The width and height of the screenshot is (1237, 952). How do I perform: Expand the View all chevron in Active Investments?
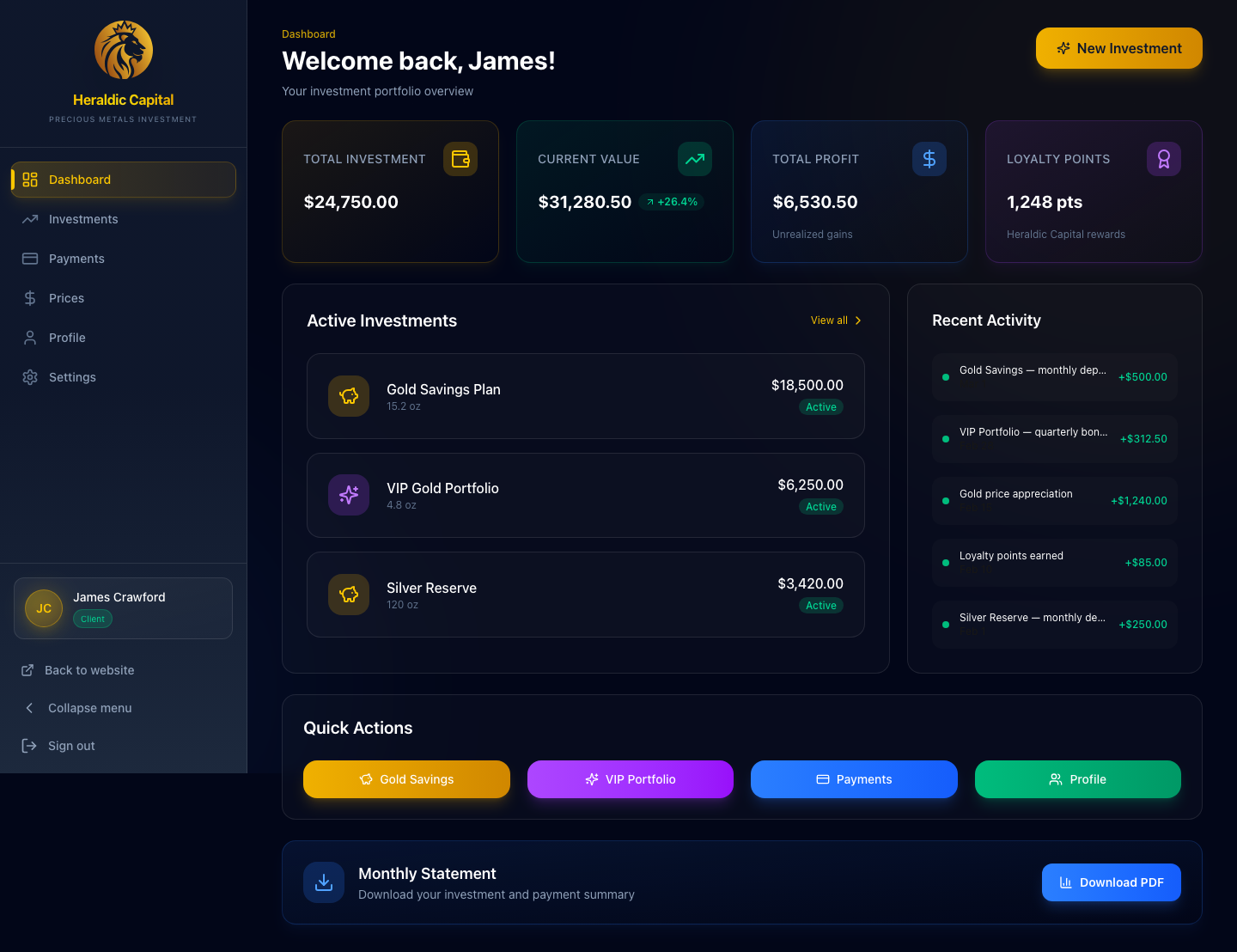point(859,320)
